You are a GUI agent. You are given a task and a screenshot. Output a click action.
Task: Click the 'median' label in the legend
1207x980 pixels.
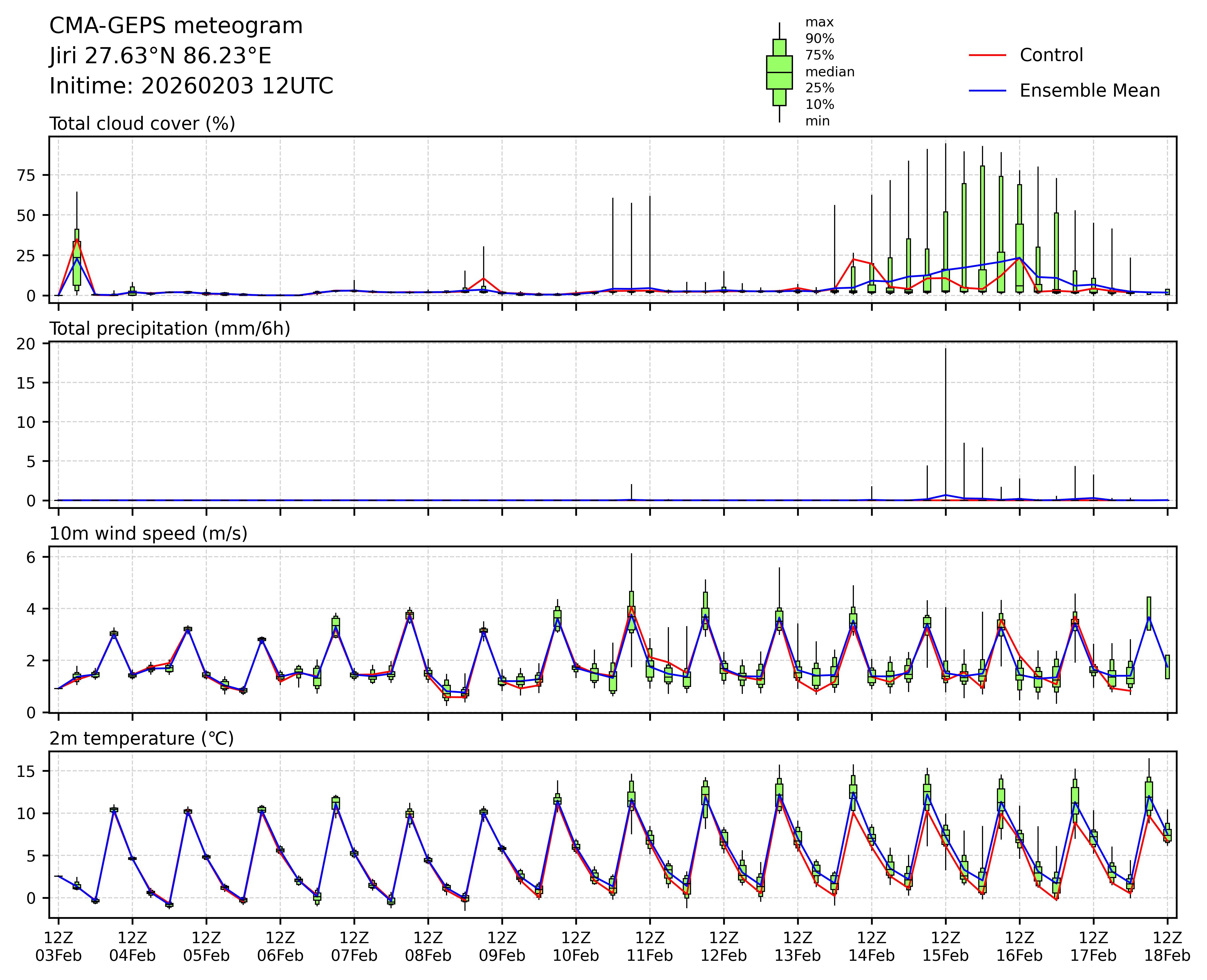click(829, 72)
